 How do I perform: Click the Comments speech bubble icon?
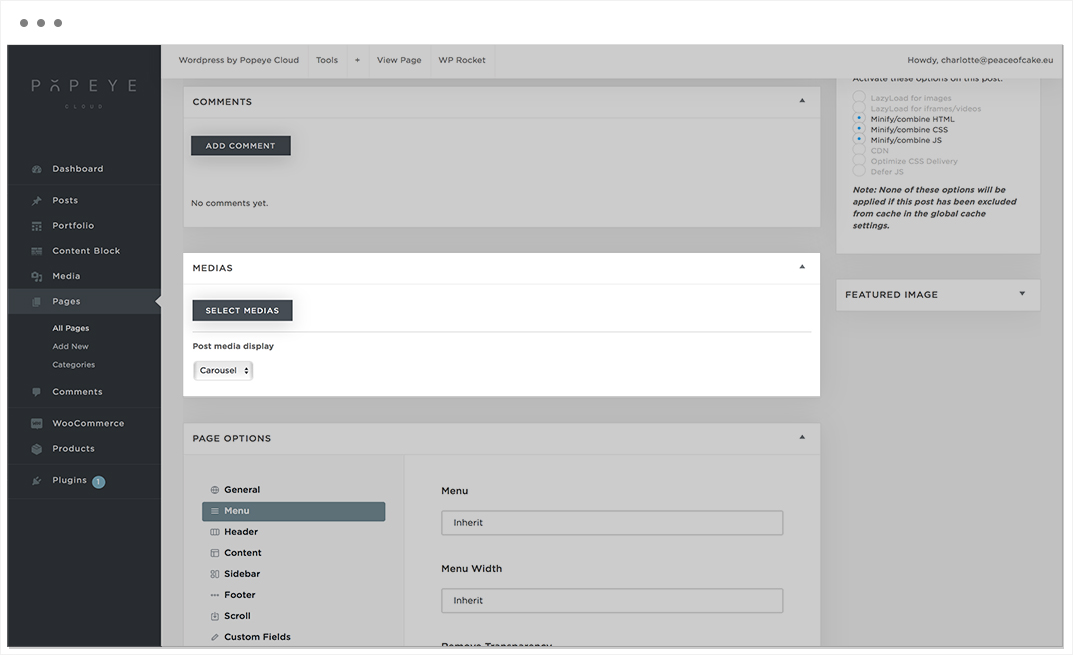[x=37, y=392]
